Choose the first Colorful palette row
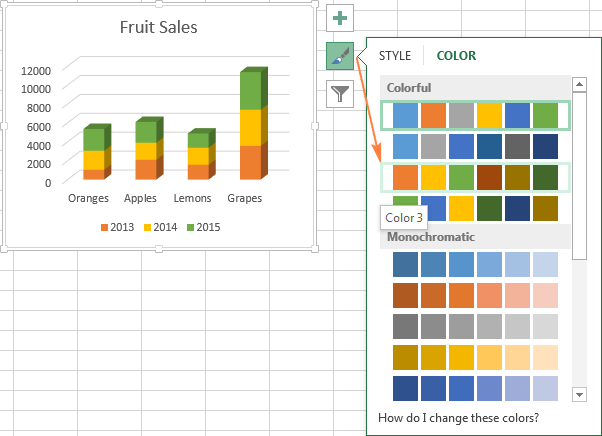This screenshot has width=602, height=436. coord(475,115)
